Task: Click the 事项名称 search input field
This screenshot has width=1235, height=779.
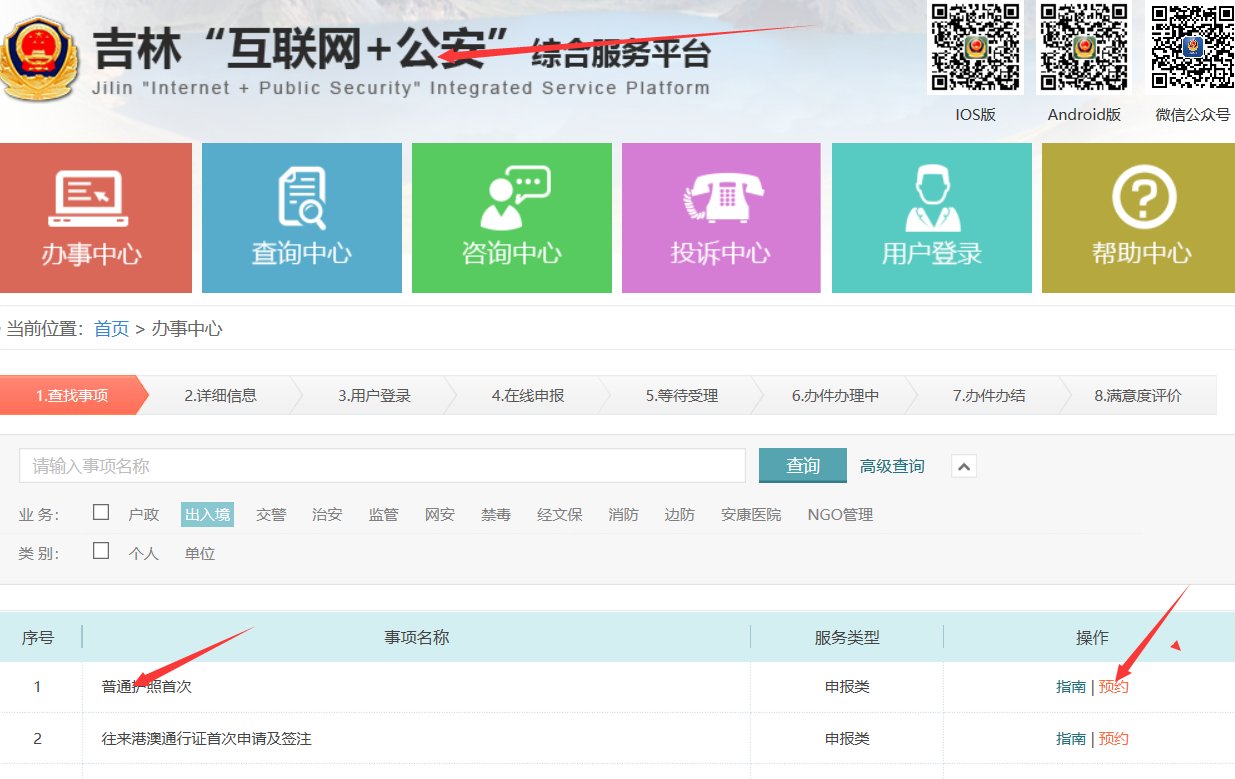Action: pyautogui.click(x=382, y=465)
